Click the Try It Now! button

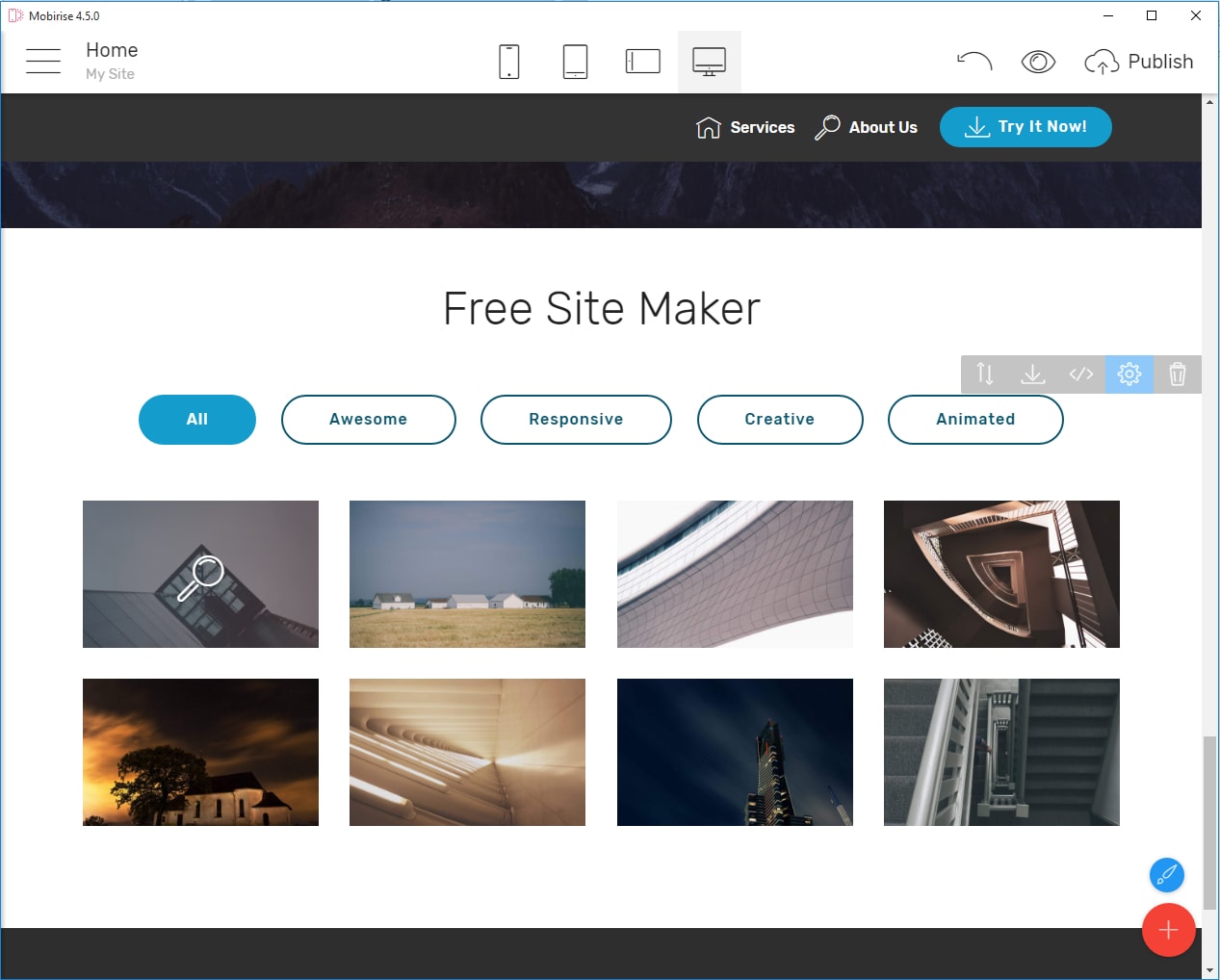pyautogui.click(x=1025, y=127)
